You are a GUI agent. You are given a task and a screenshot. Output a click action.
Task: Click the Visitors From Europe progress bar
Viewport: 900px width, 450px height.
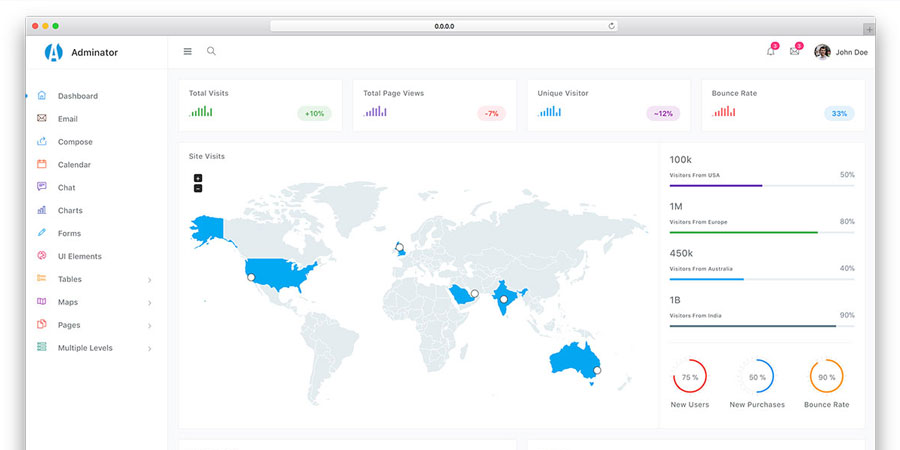pos(762,232)
